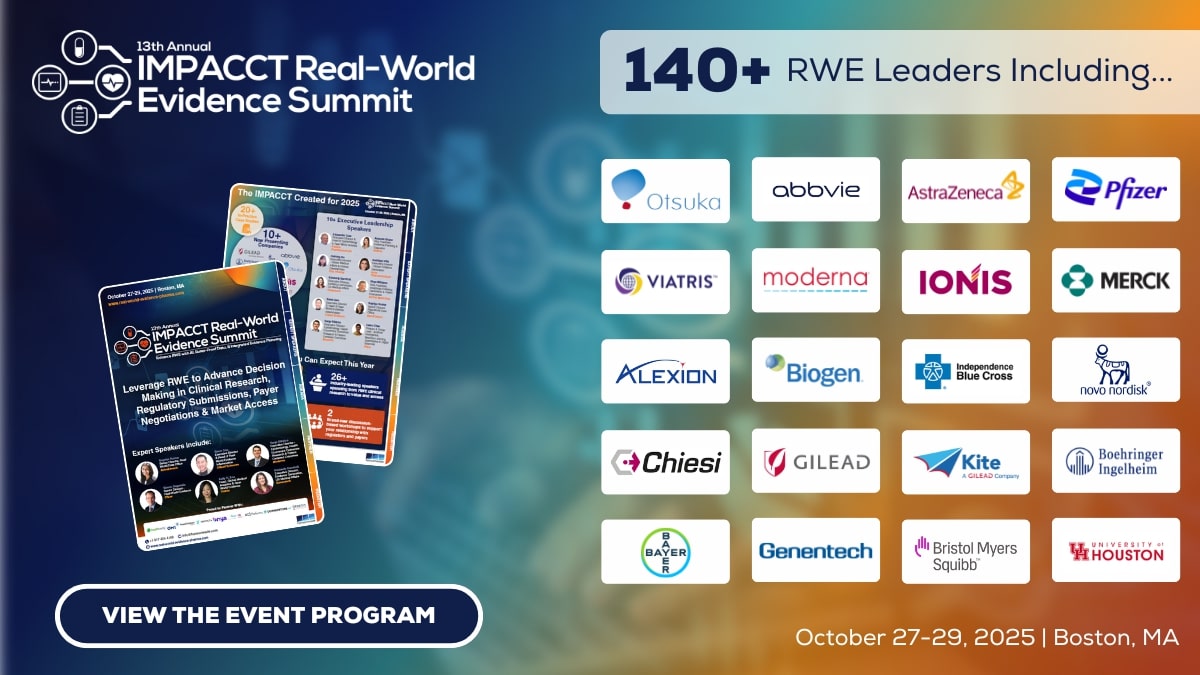Click the Independence Blue Cross logo
1200x675 pixels.
[x=965, y=370]
